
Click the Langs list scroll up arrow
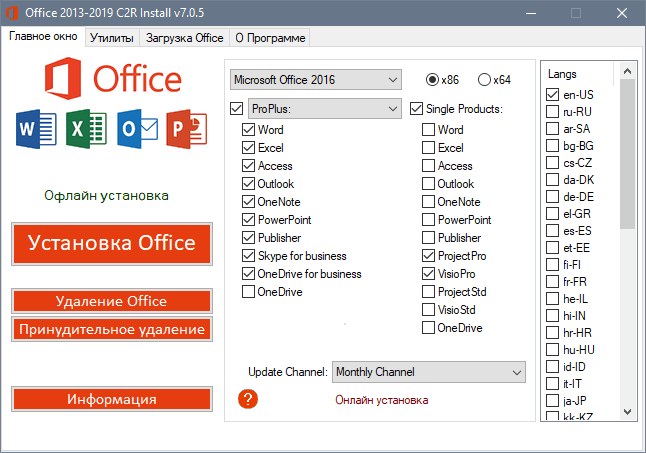pos(627,71)
